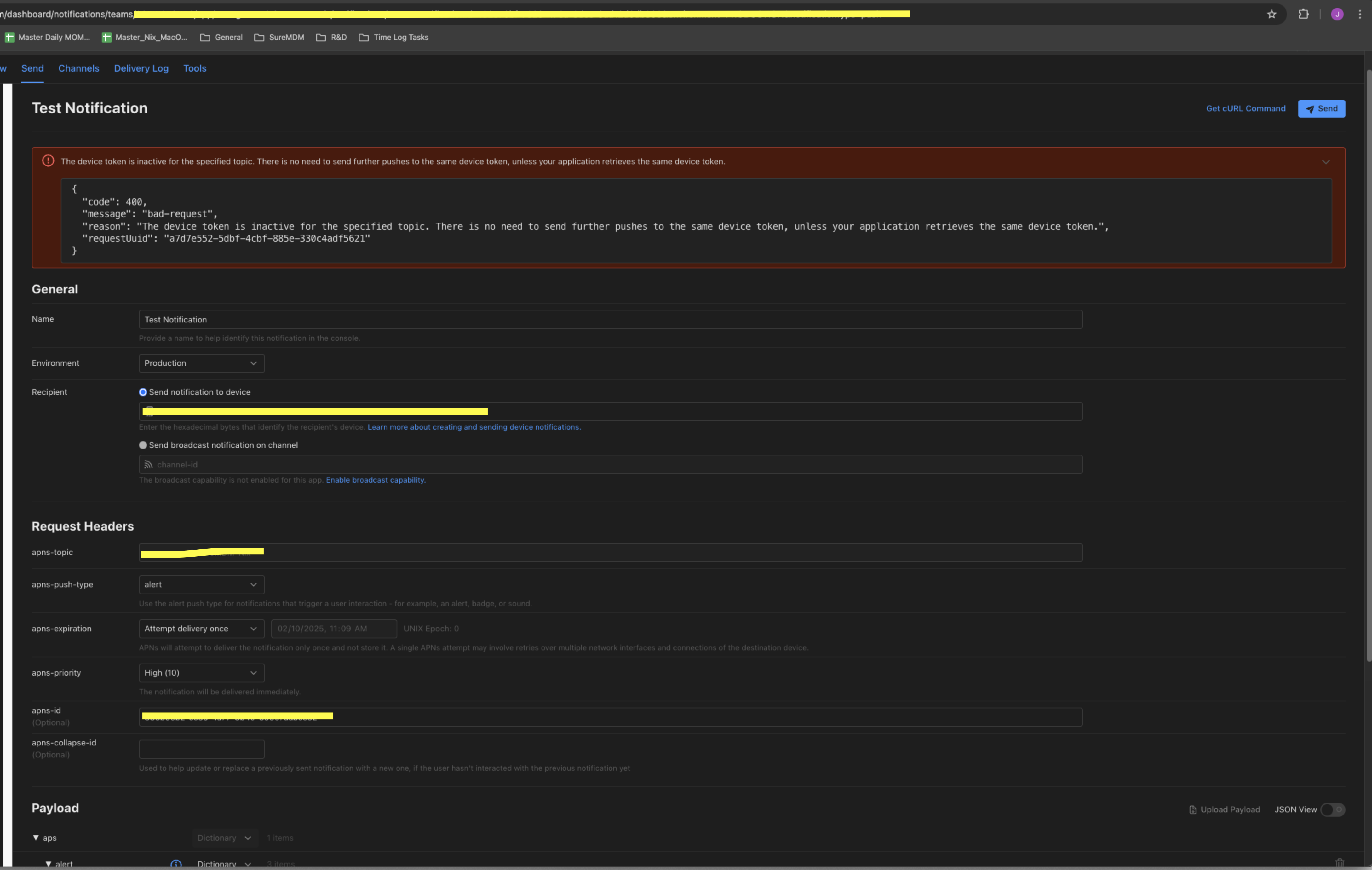Click the Upload Payload icon

click(x=1192, y=809)
